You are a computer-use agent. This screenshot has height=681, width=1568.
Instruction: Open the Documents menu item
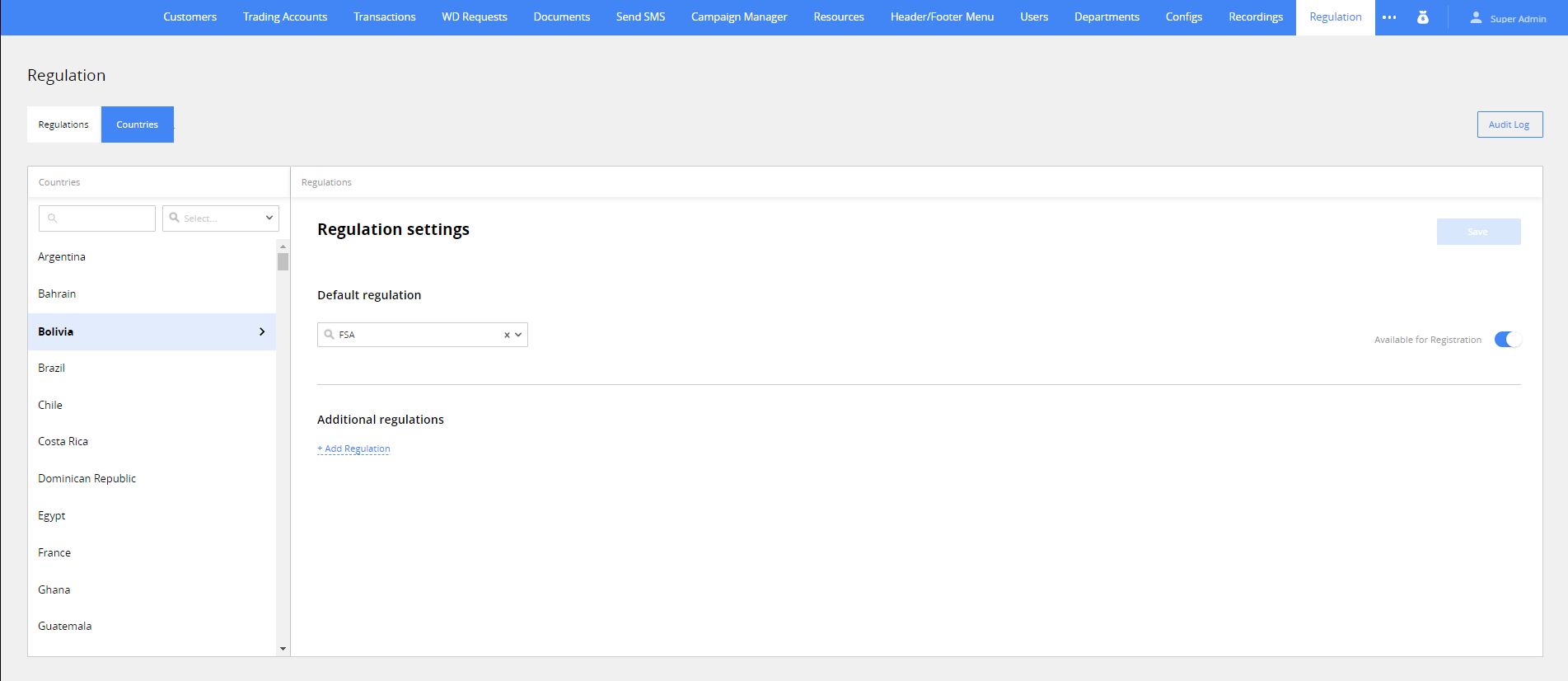pos(562,17)
